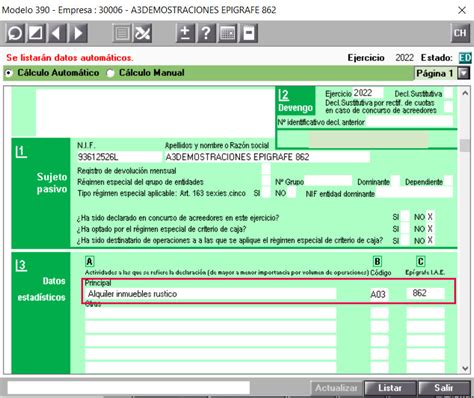Select Cálculo Automático radio button
The width and height of the screenshot is (474, 398).
point(9,73)
